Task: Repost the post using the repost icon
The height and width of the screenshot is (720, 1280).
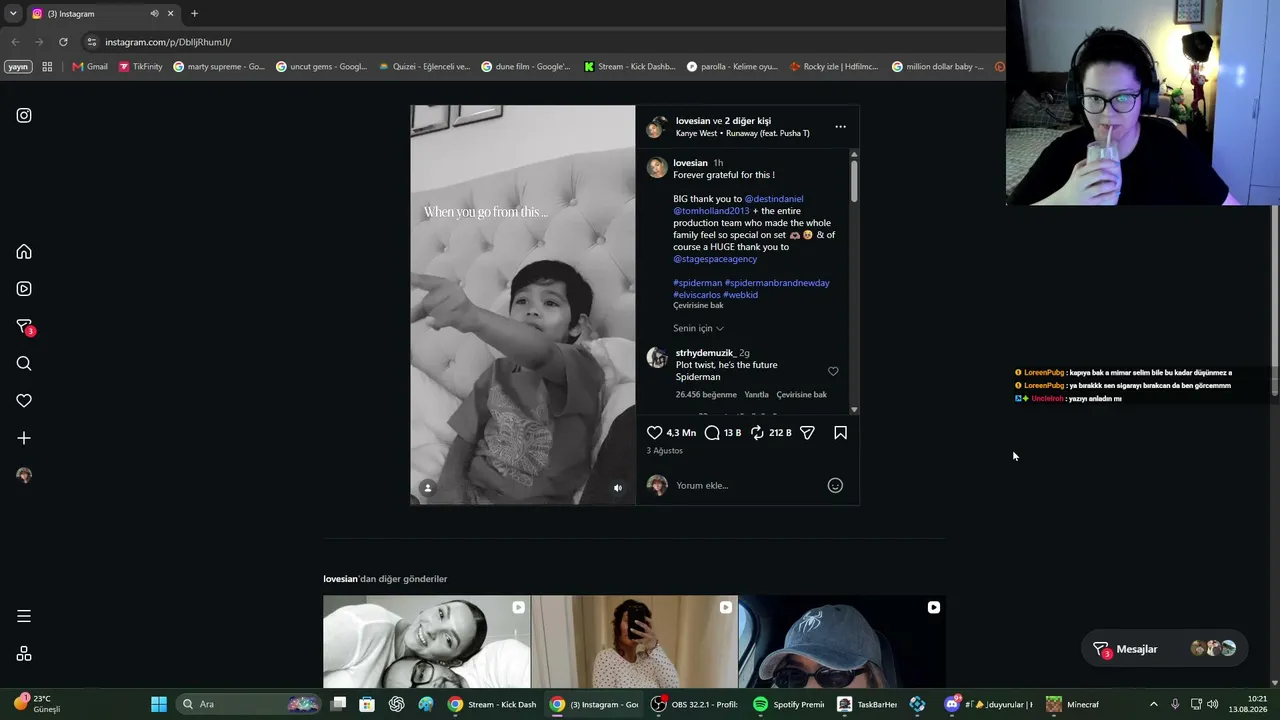Action: pyautogui.click(x=757, y=433)
